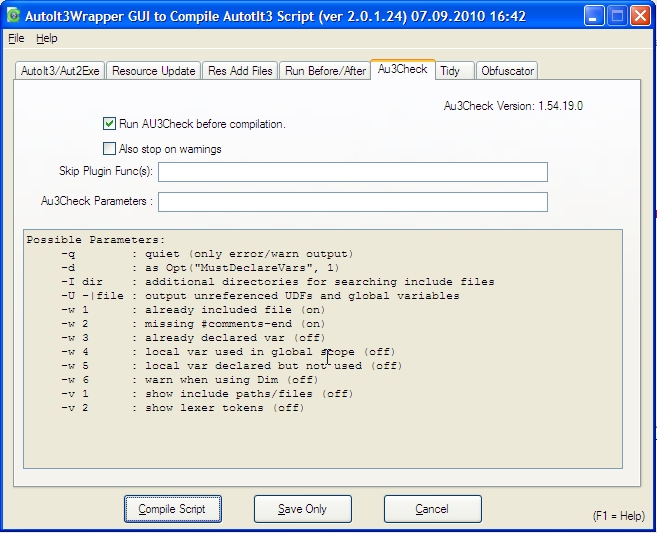This screenshot has height=533, width=657.
Task: Open the File menu
Action: tap(16, 38)
